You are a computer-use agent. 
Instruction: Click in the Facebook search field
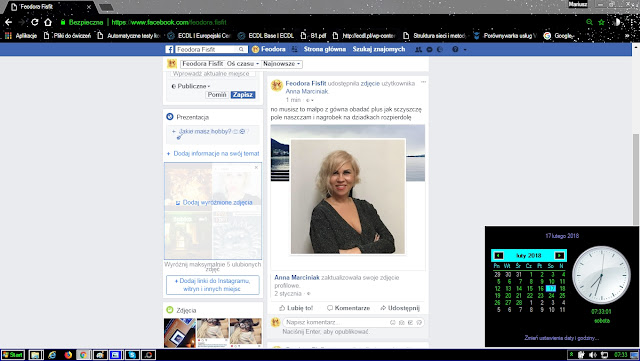click(x=207, y=49)
